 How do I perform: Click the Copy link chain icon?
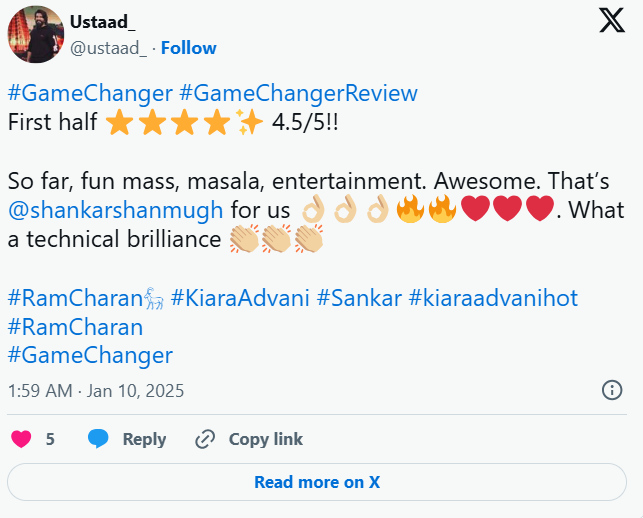click(x=205, y=439)
